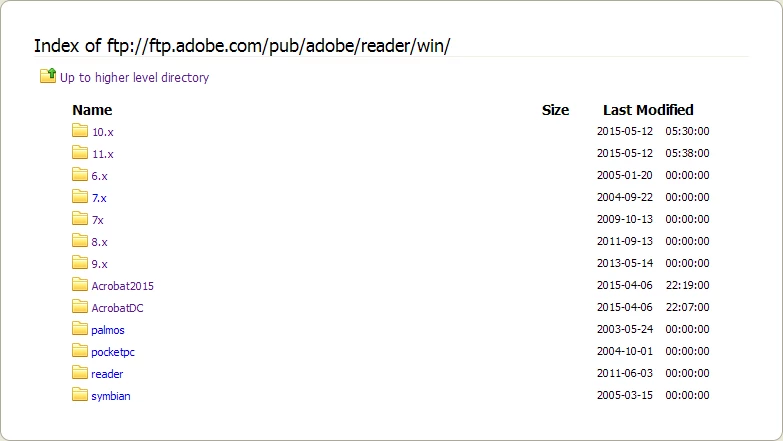Image resolution: width=783 pixels, height=441 pixels.
Task: Open the Acrobat2015 directory link
Action: pos(122,286)
